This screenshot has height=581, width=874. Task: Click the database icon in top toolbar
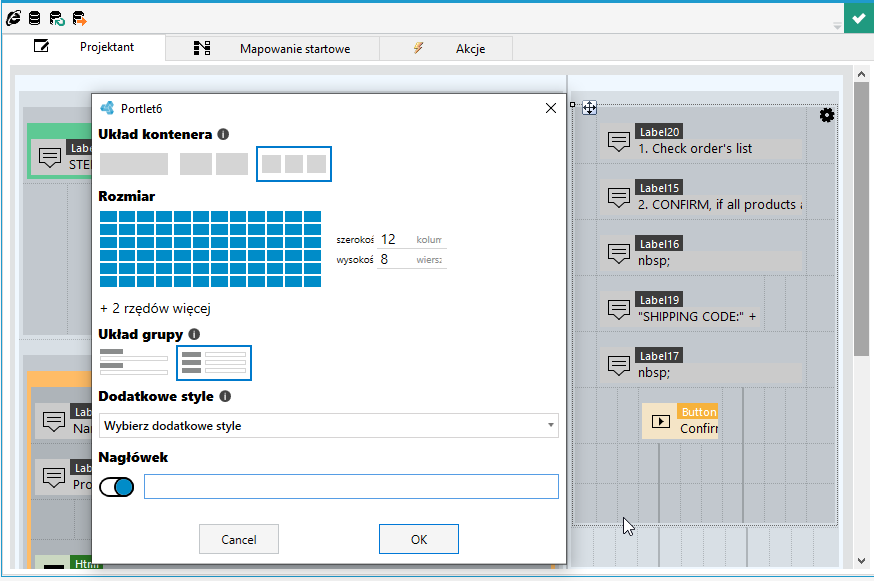click(35, 18)
